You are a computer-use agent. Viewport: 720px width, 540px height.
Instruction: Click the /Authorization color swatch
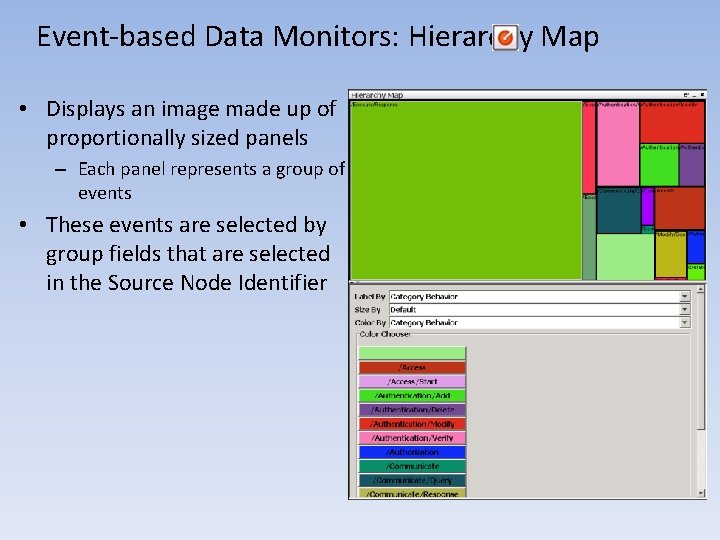click(x=412, y=452)
